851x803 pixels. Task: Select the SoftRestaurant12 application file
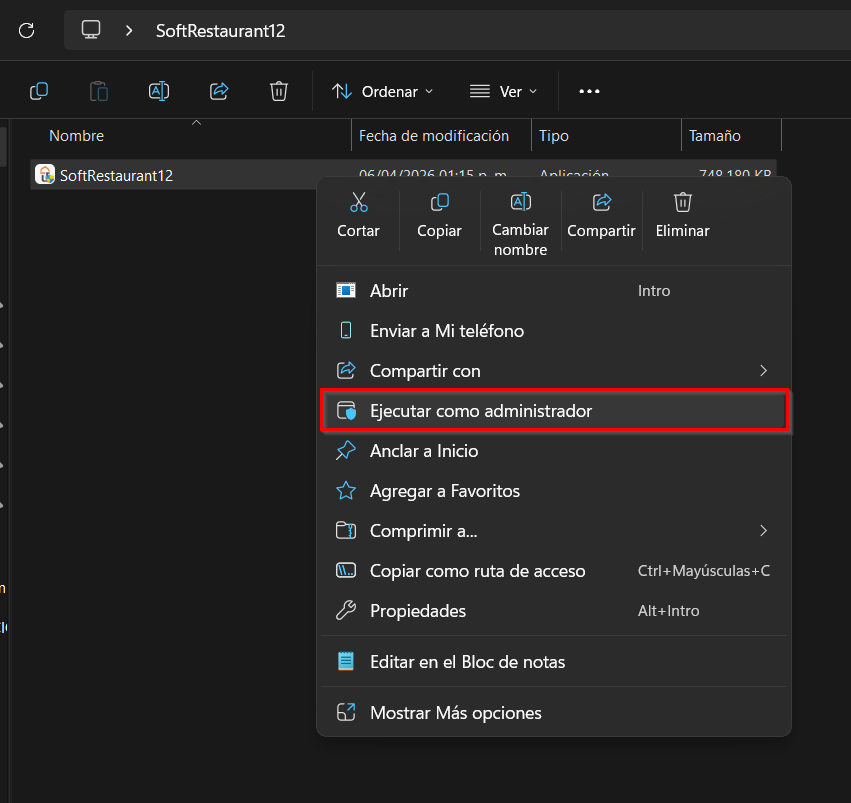pyautogui.click(x=116, y=175)
